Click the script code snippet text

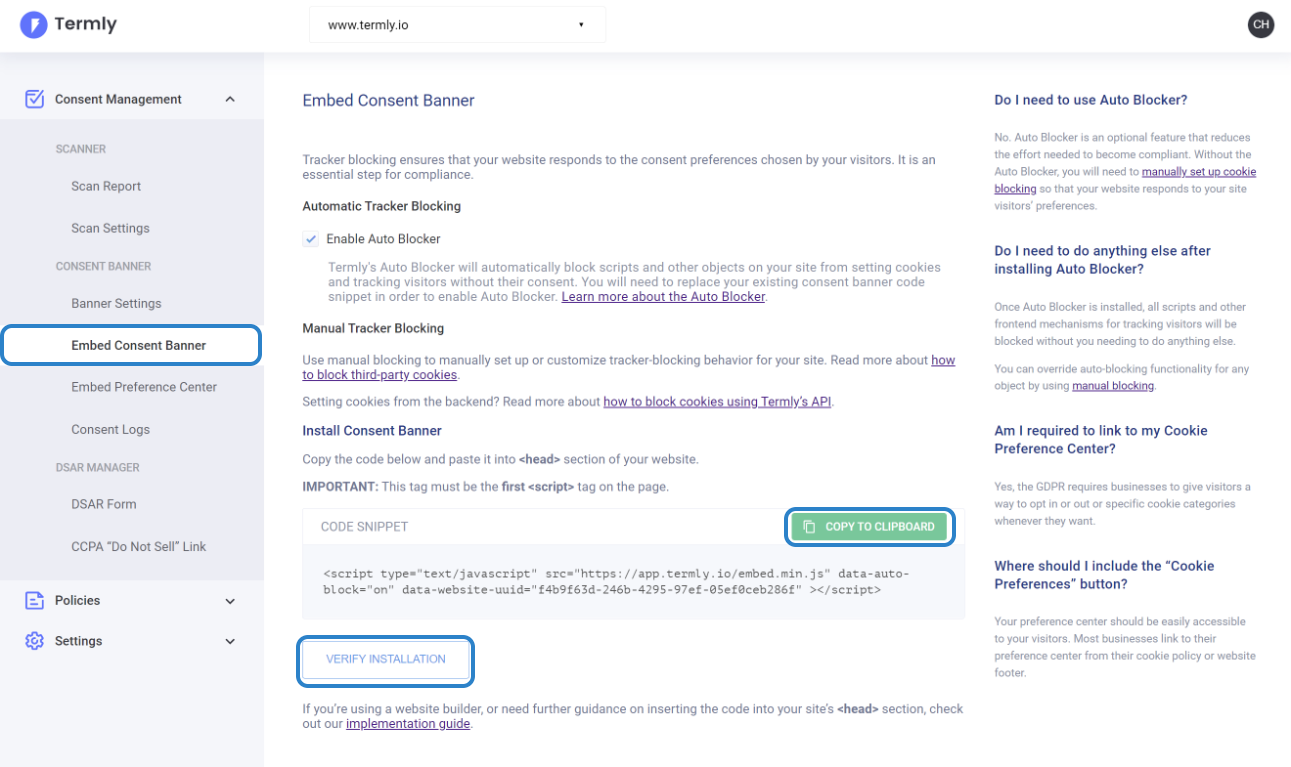tap(616, 582)
